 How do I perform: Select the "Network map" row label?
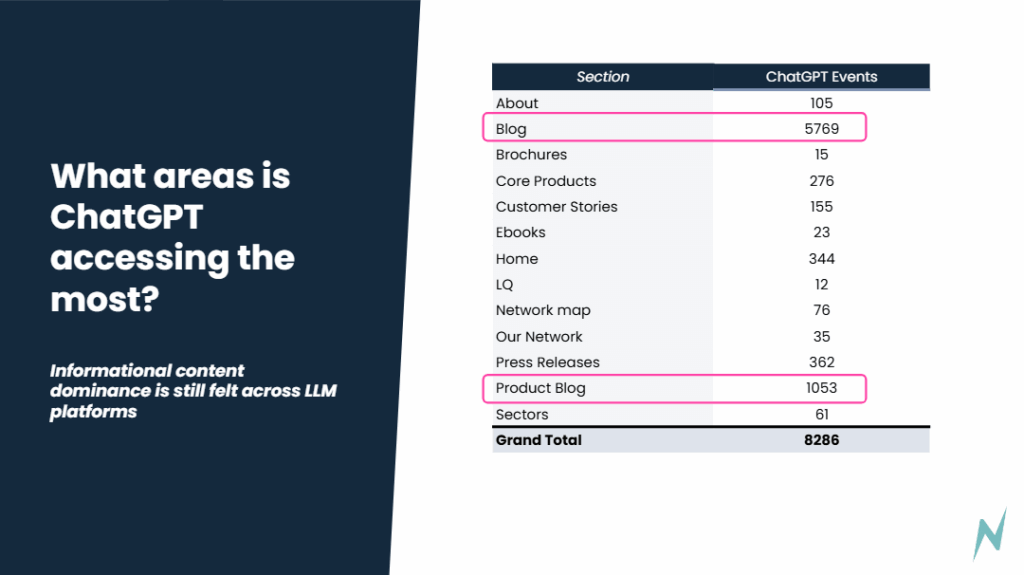pyautogui.click(x=543, y=310)
